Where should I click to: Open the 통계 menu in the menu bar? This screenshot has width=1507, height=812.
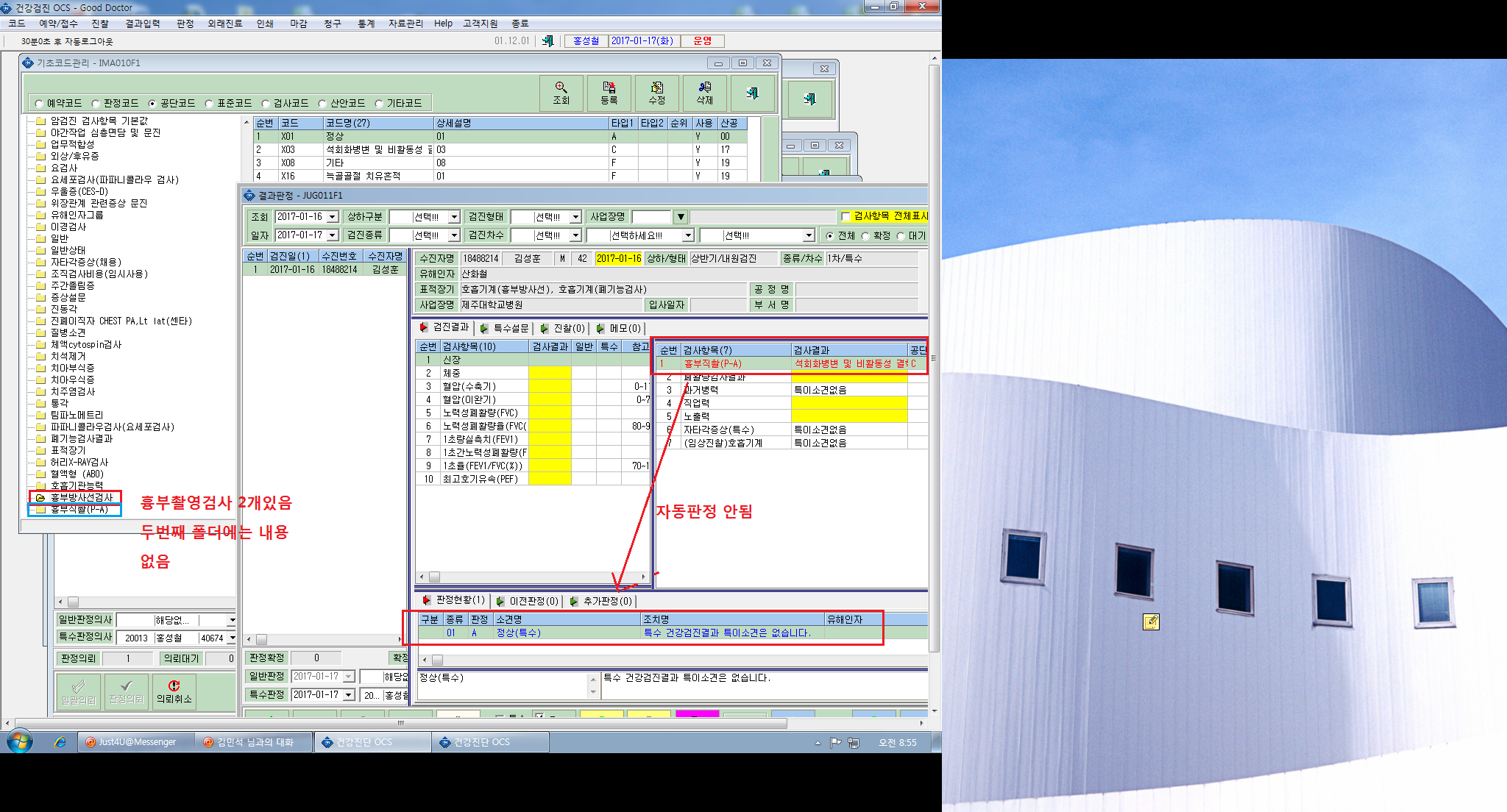[x=366, y=24]
